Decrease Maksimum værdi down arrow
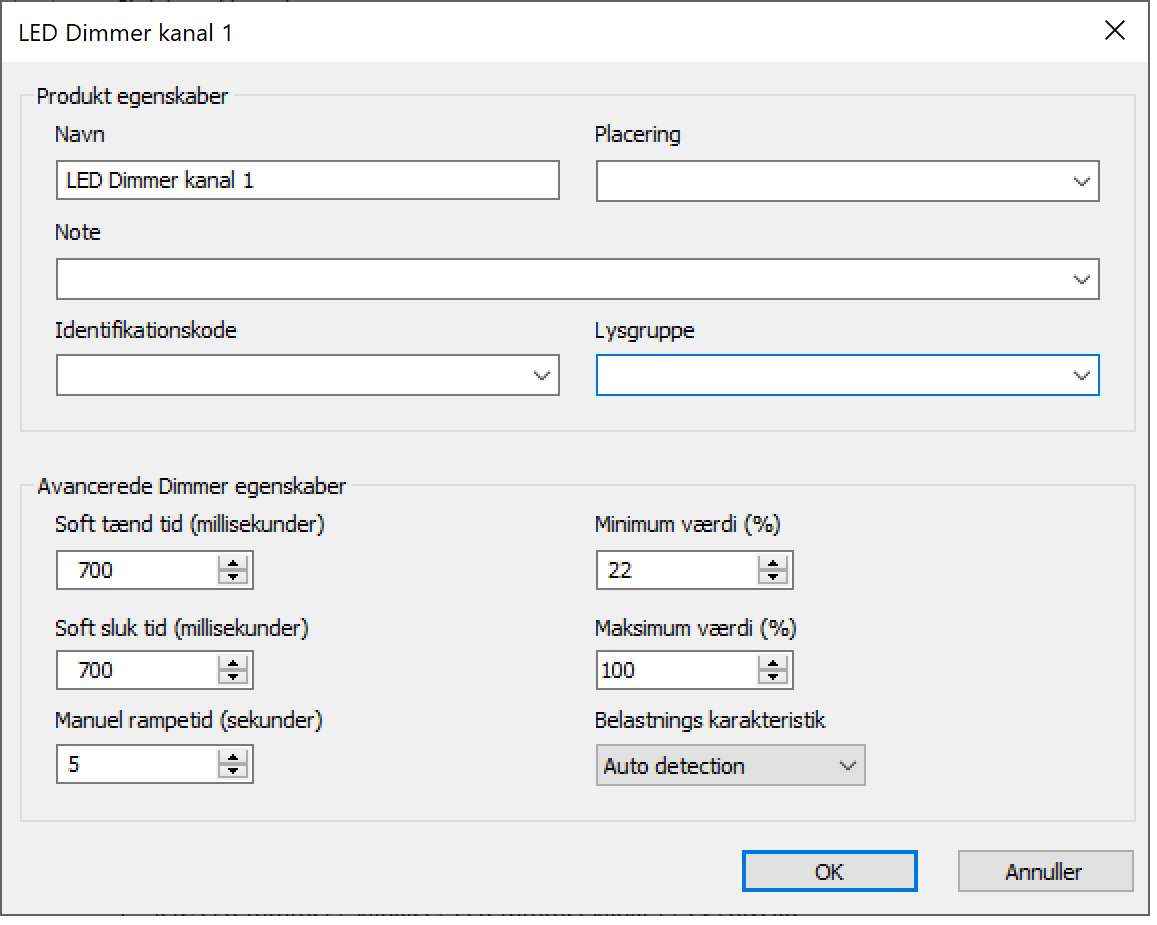This screenshot has height=925, width=1157. point(772,676)
